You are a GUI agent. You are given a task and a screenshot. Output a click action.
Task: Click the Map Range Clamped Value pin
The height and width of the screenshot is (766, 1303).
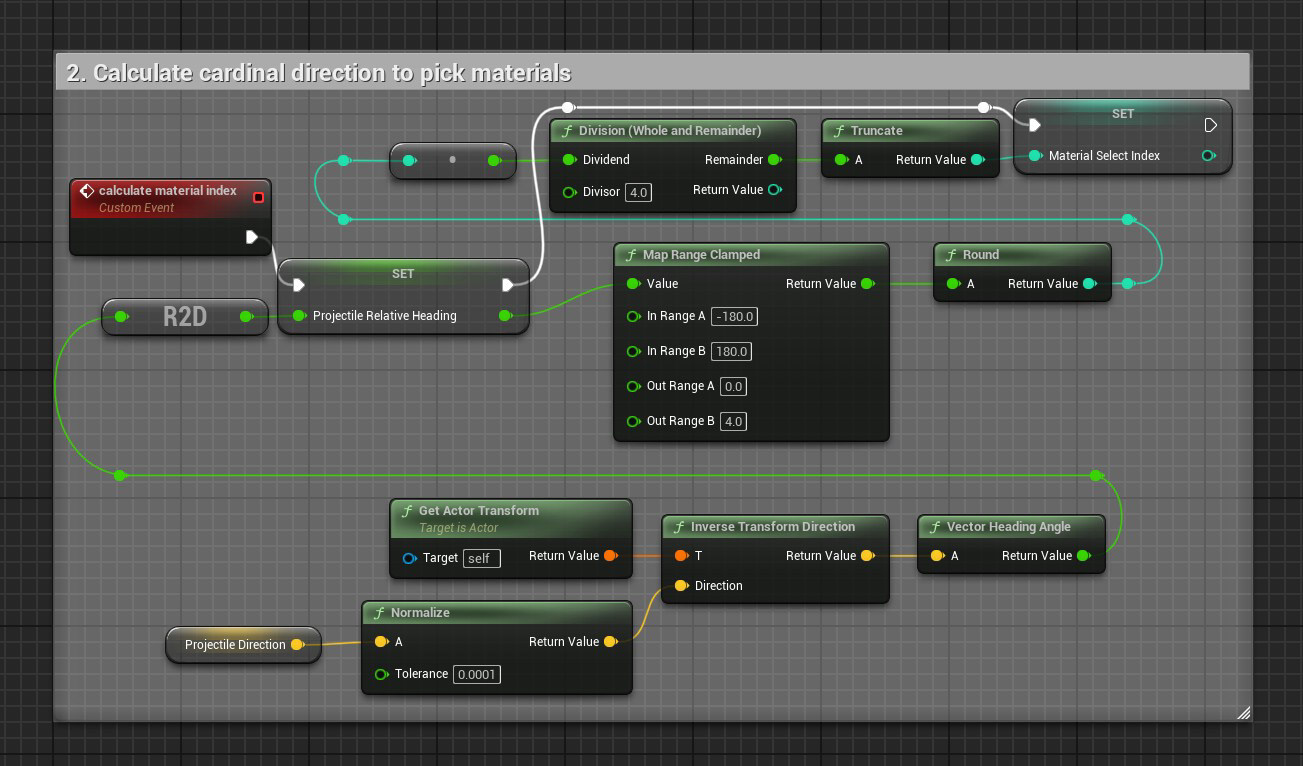pyautogui.click(x=633, y=284)
